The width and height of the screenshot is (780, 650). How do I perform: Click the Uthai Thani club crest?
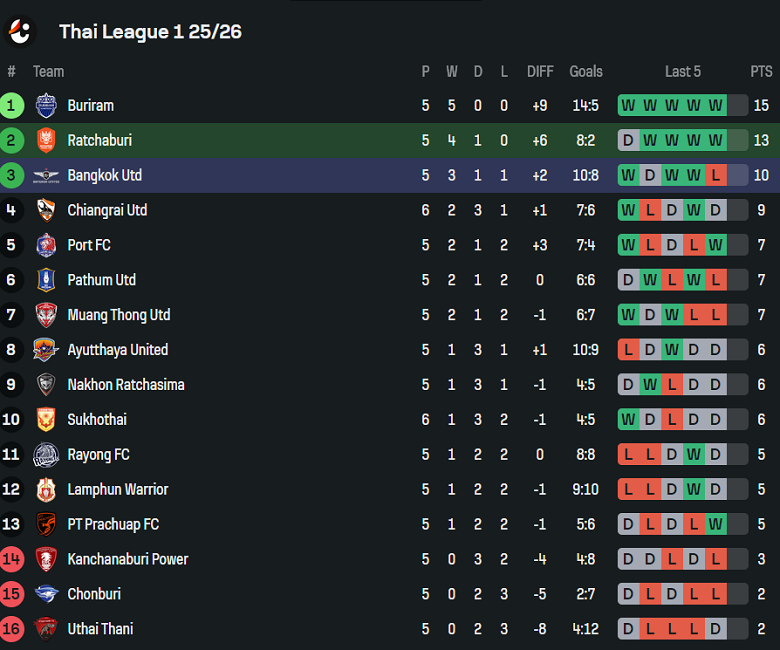pyautogui.click(x=46, y=629)
